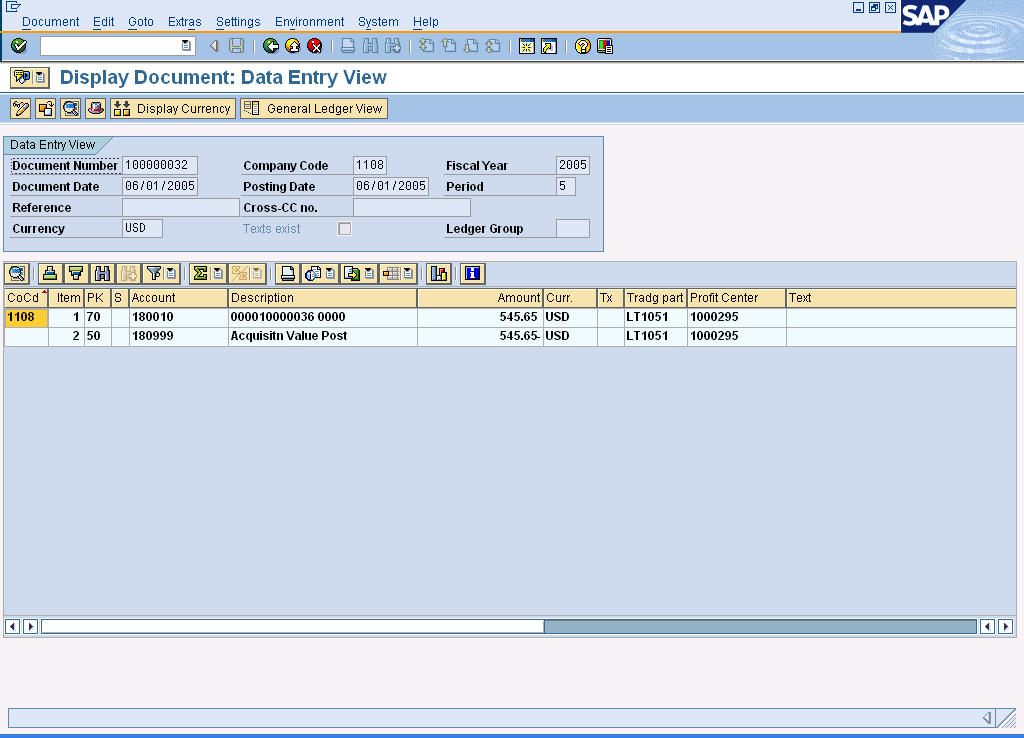1024x738 pixels.
Task: Open the Services for Object dropdown
Action: [40, 77]
